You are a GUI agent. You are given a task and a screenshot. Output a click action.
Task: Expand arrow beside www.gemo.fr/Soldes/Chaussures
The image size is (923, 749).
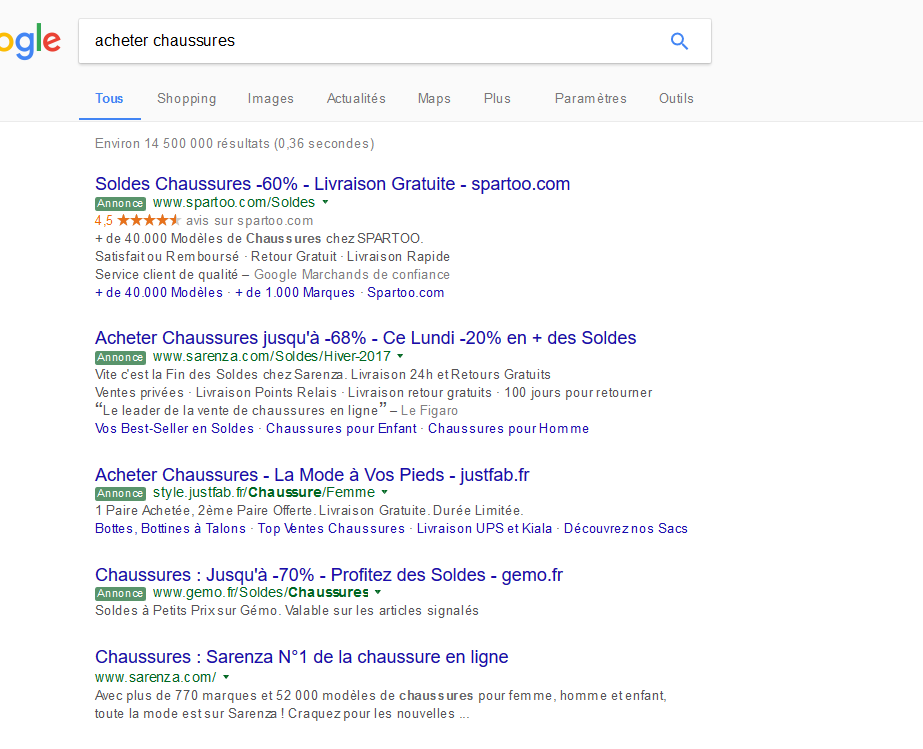(x=378, y=592)
